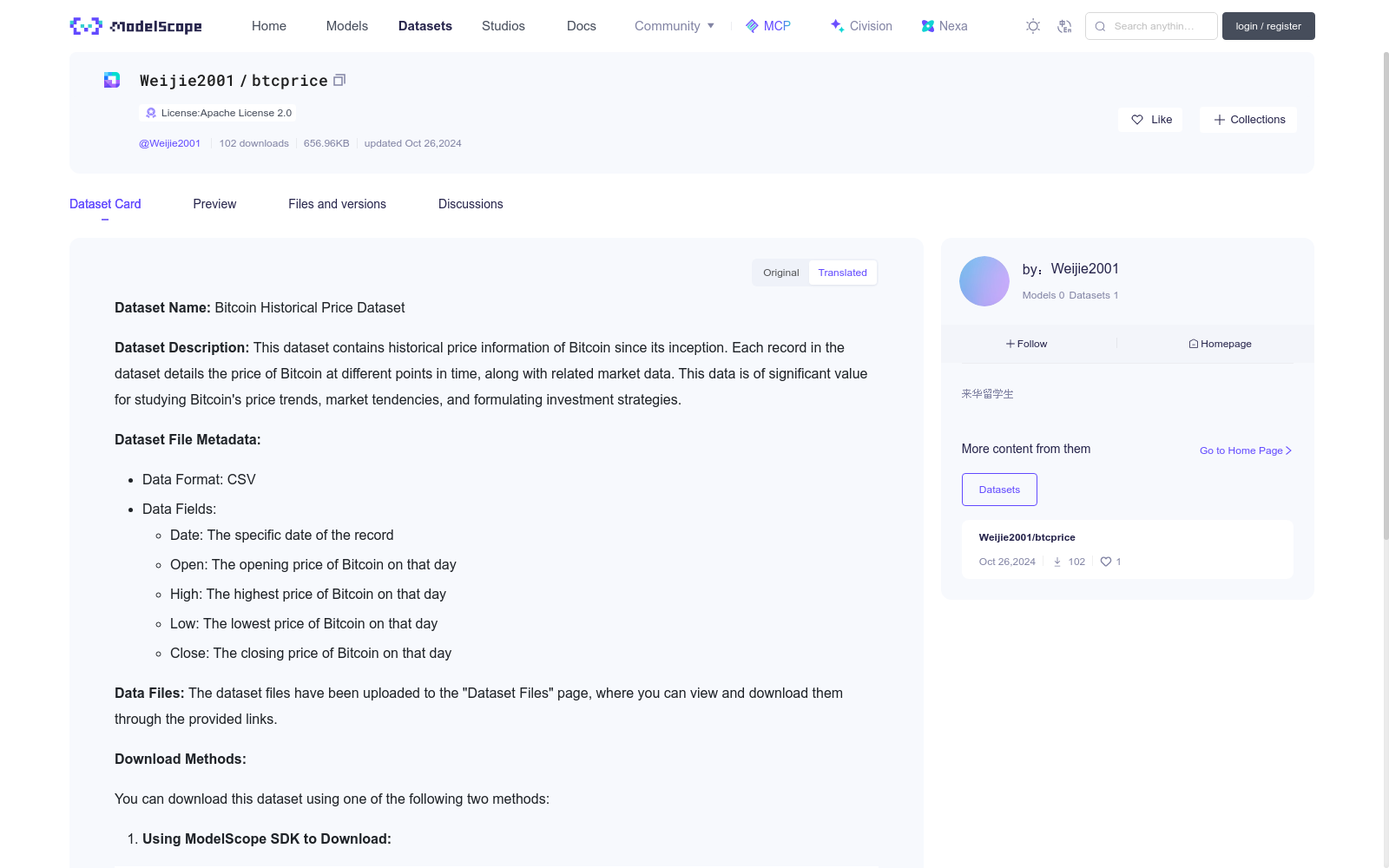Click the plus icon next to Follow

click(x=1010, y=344)
